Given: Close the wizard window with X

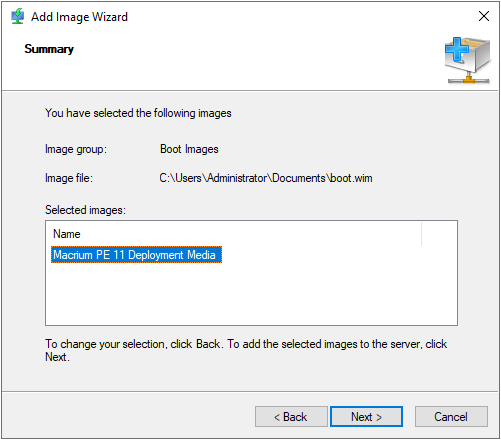Looking at the screenshot, I should click(x=484, y=16).
